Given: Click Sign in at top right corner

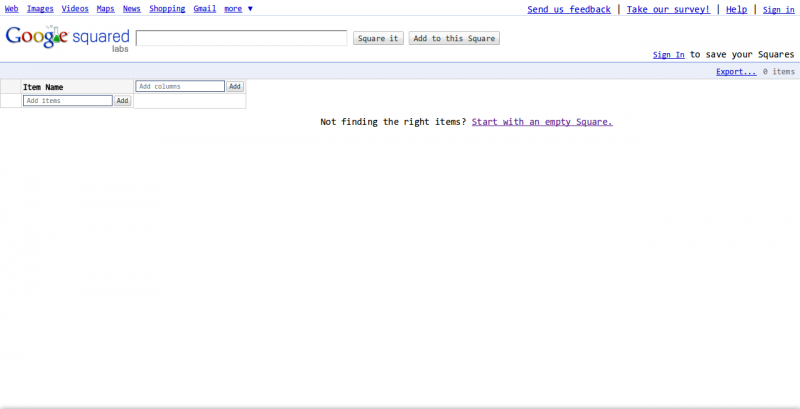Looking at the screenshot, I should tap(779, 9).
